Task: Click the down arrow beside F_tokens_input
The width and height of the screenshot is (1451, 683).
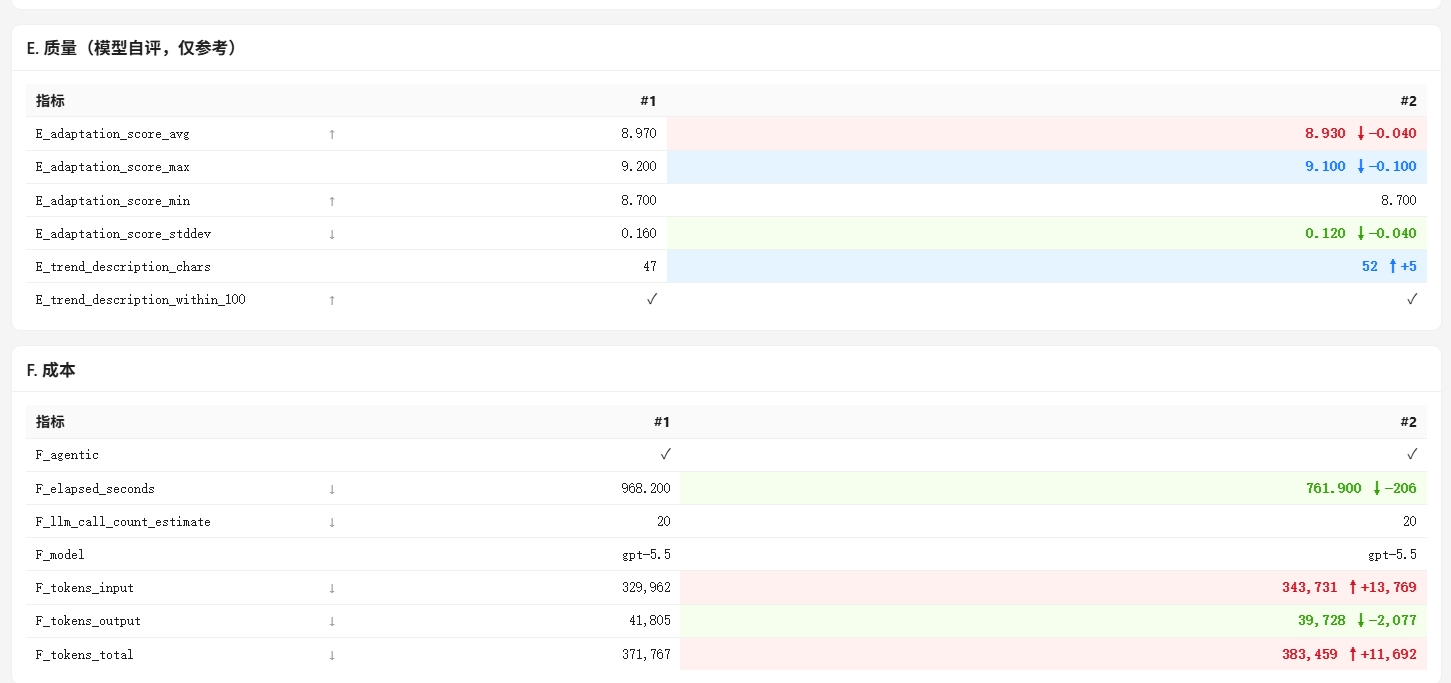Action: coord(332,588)
